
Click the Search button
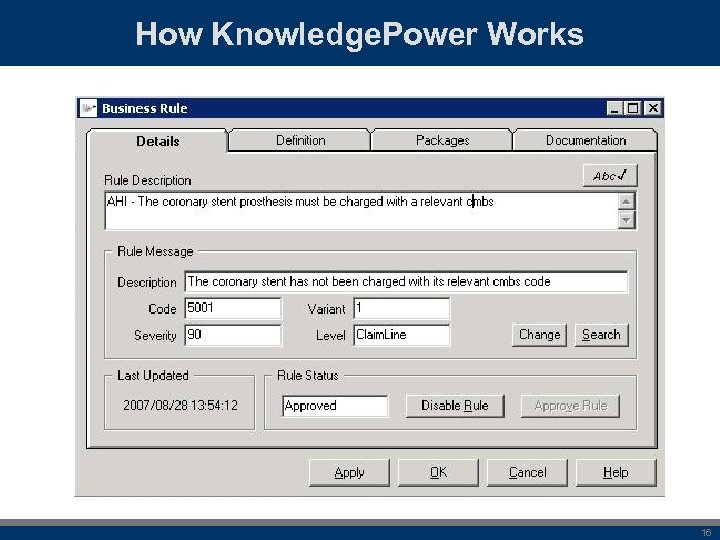601,335
